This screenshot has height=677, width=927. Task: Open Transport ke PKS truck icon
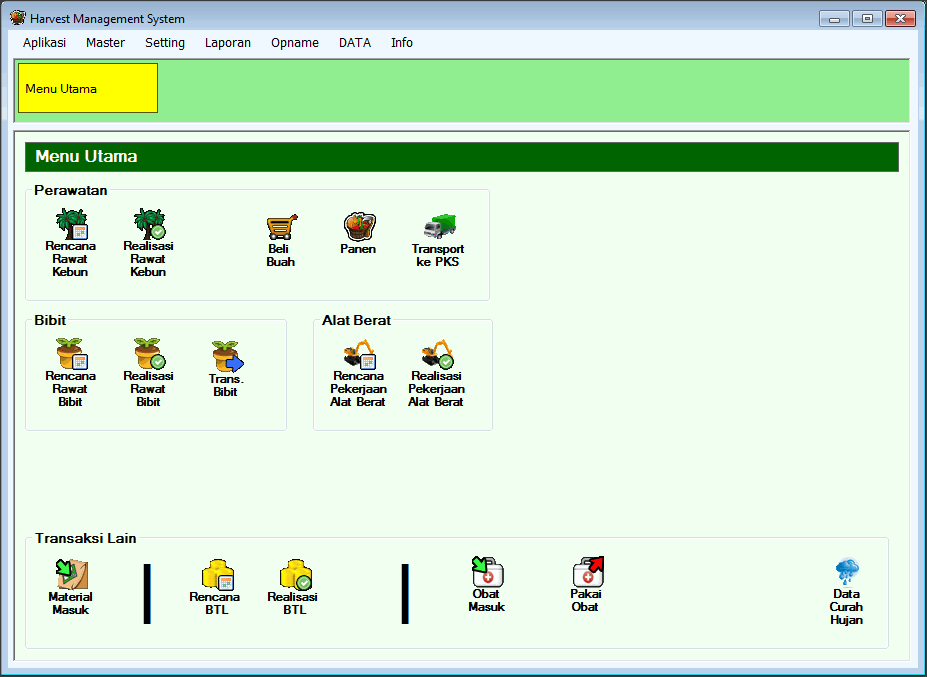(x=440, y=227)
